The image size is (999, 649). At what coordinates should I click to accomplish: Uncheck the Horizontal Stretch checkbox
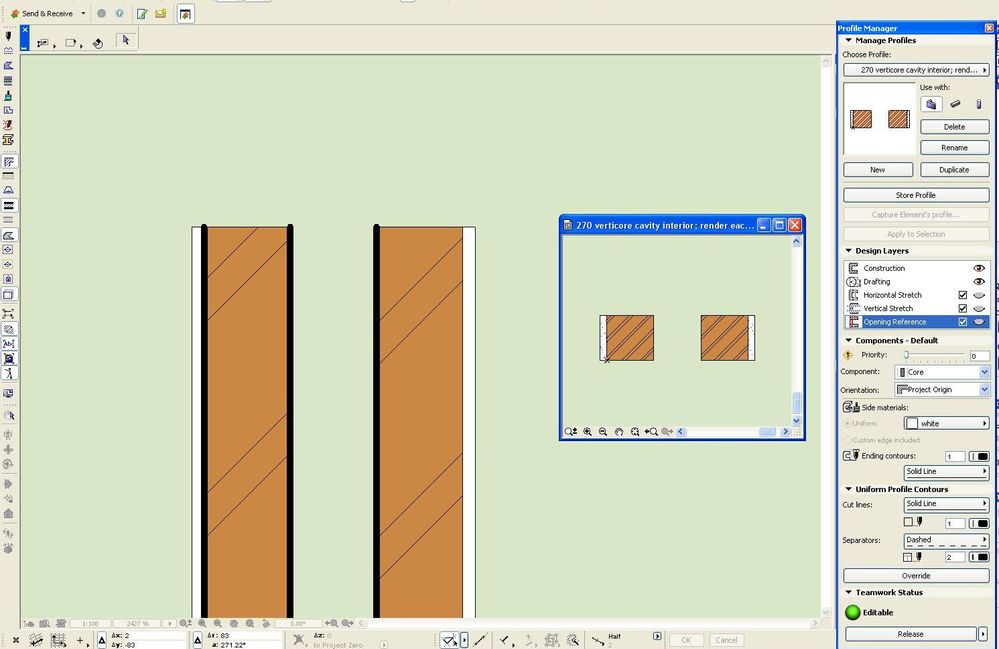click(x=963, y=295)
